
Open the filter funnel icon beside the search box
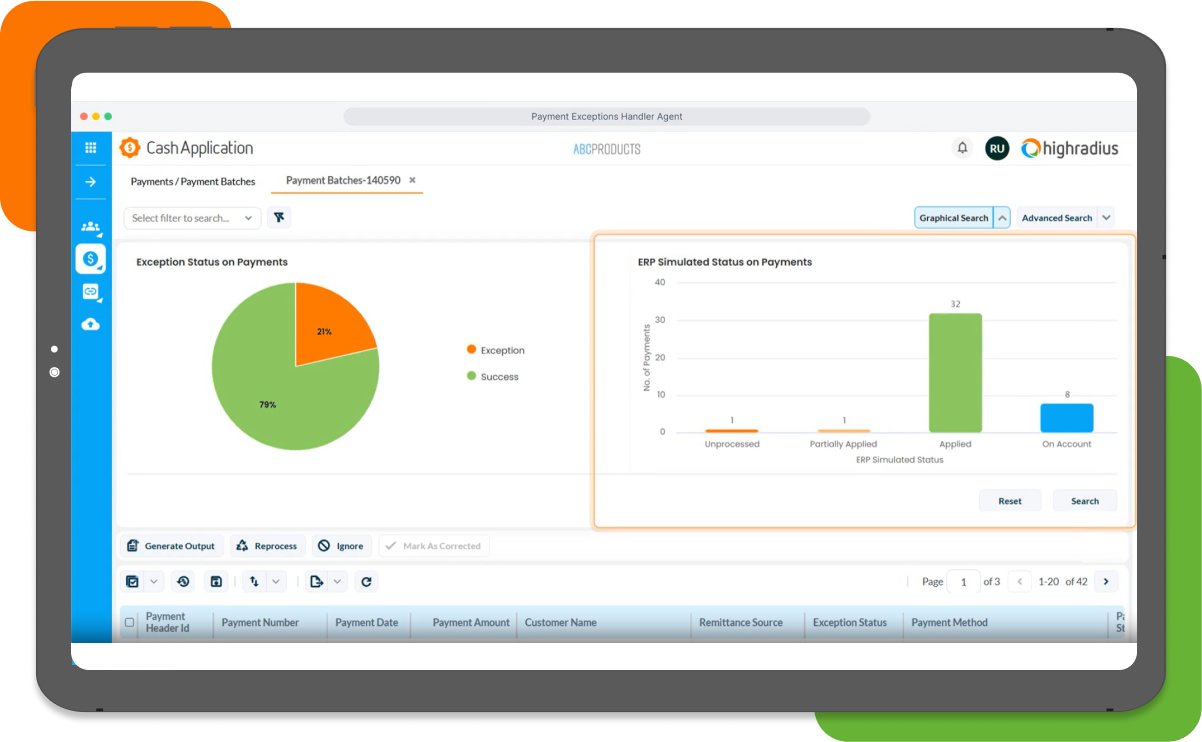279,217
